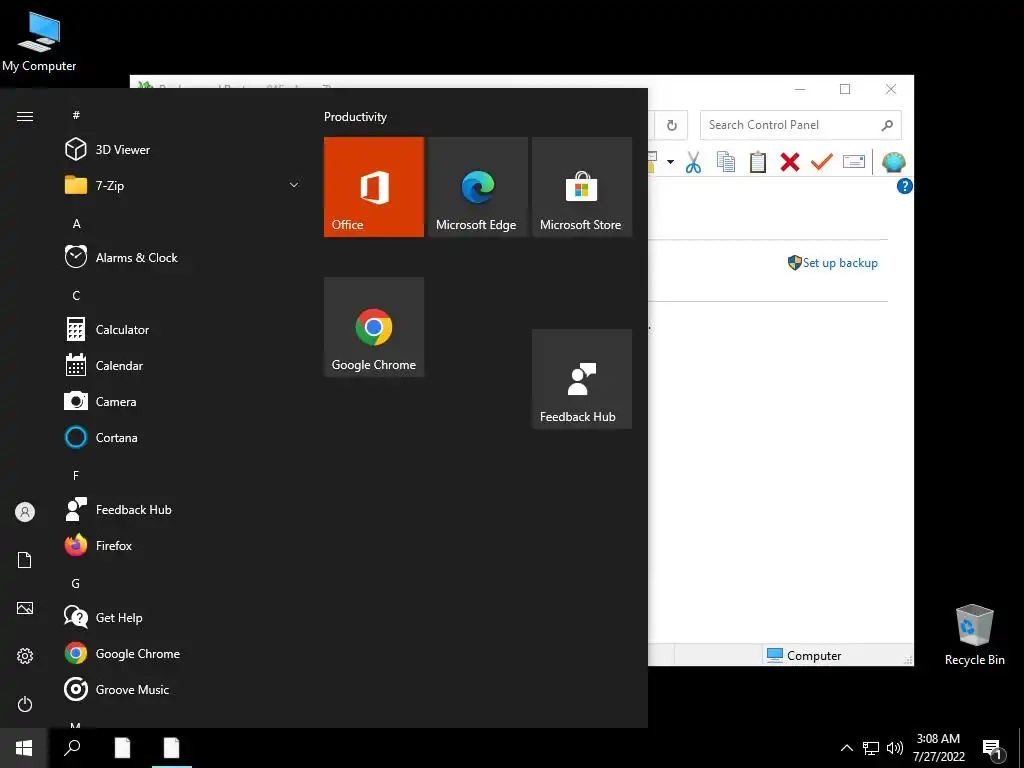Viewport: 1024px width, 768px height.
Task: Open Documents from Start sidebar
Action: pos(25,560)
